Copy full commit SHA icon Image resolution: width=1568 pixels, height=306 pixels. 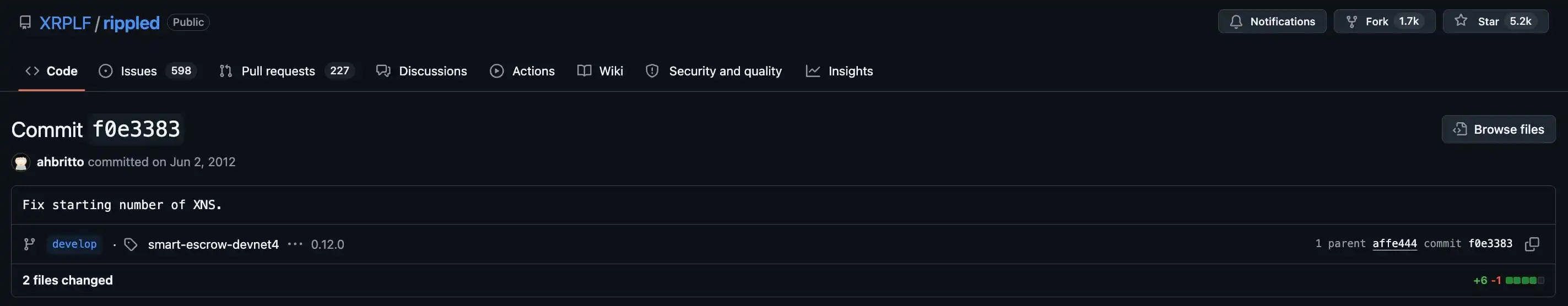pos(1532,244)
